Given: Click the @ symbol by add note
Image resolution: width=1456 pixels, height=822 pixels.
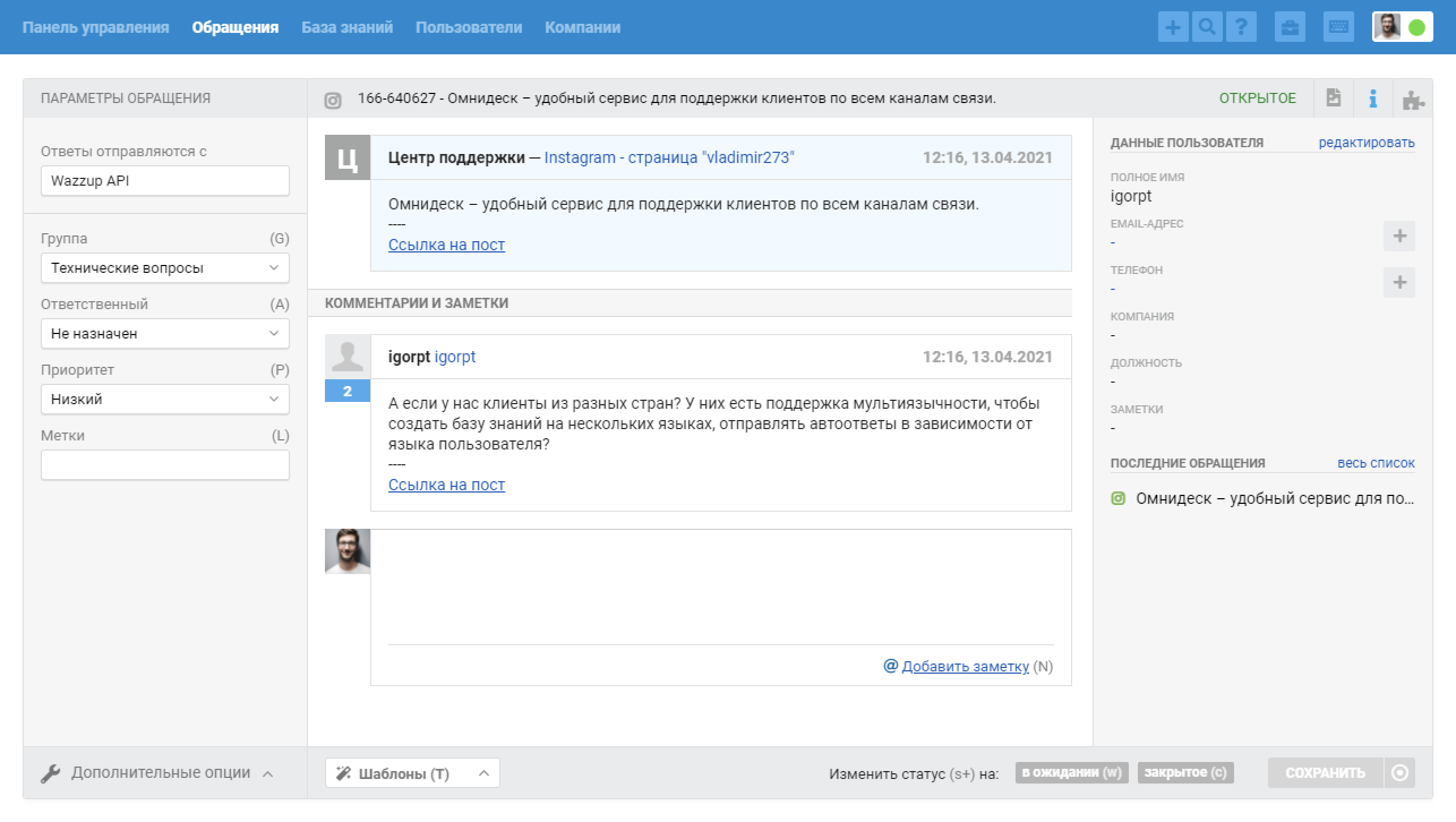Looking at the screenshot, I should click(x=890, y=666).
